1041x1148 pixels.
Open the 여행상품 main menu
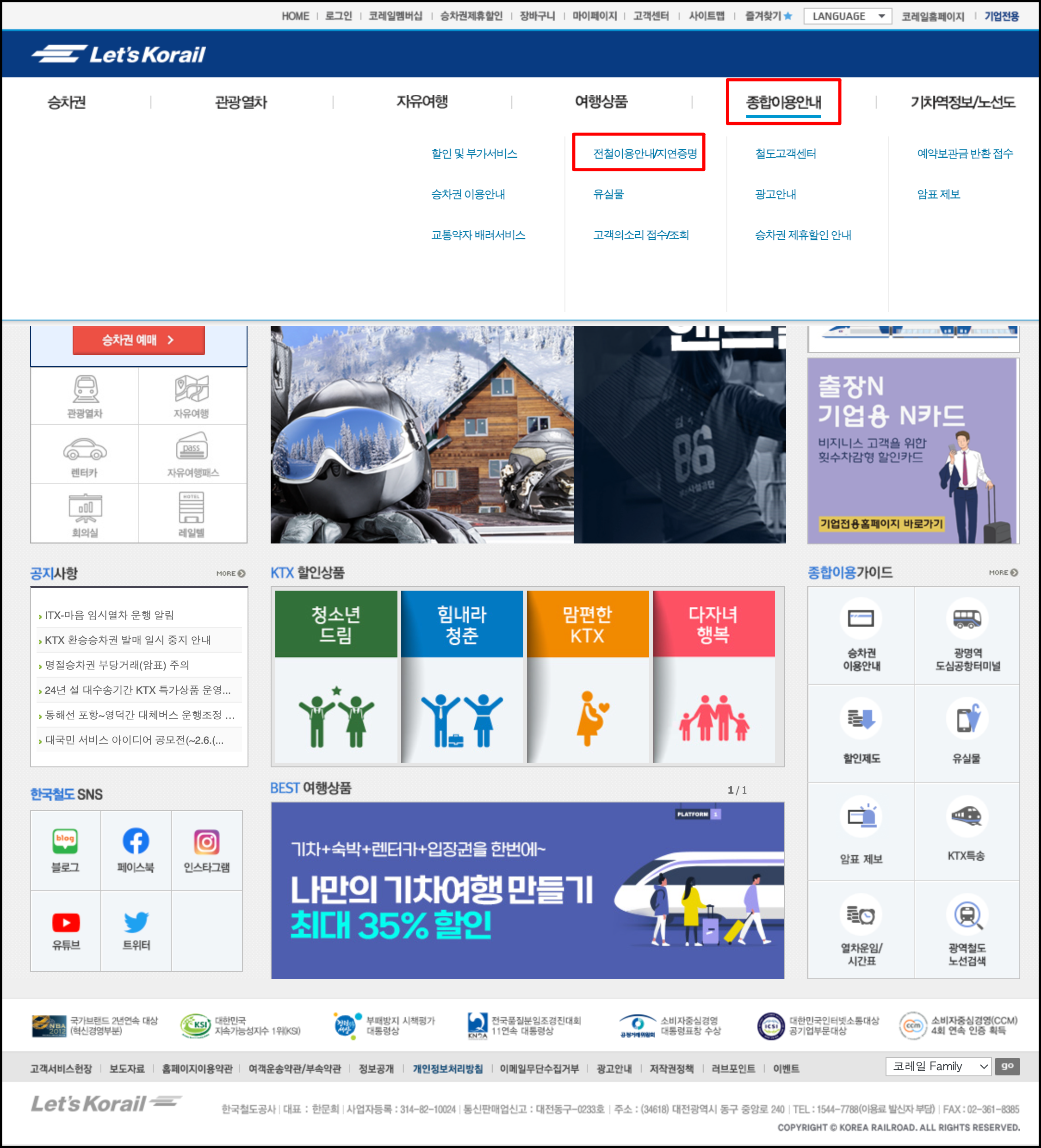601,101
